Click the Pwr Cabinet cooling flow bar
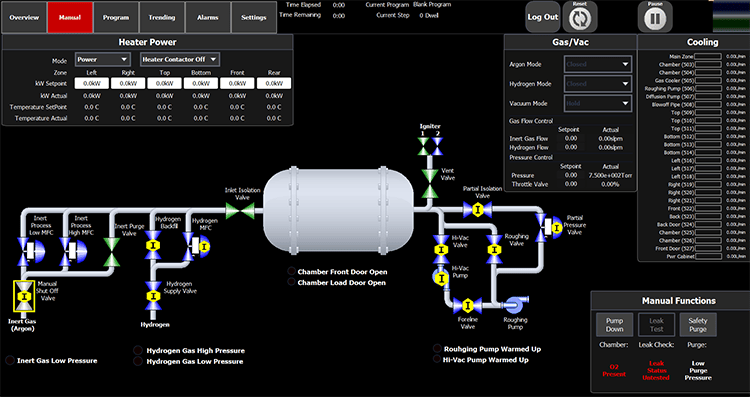The width and height of the screenshot is (750, 397). click(708, 256)
